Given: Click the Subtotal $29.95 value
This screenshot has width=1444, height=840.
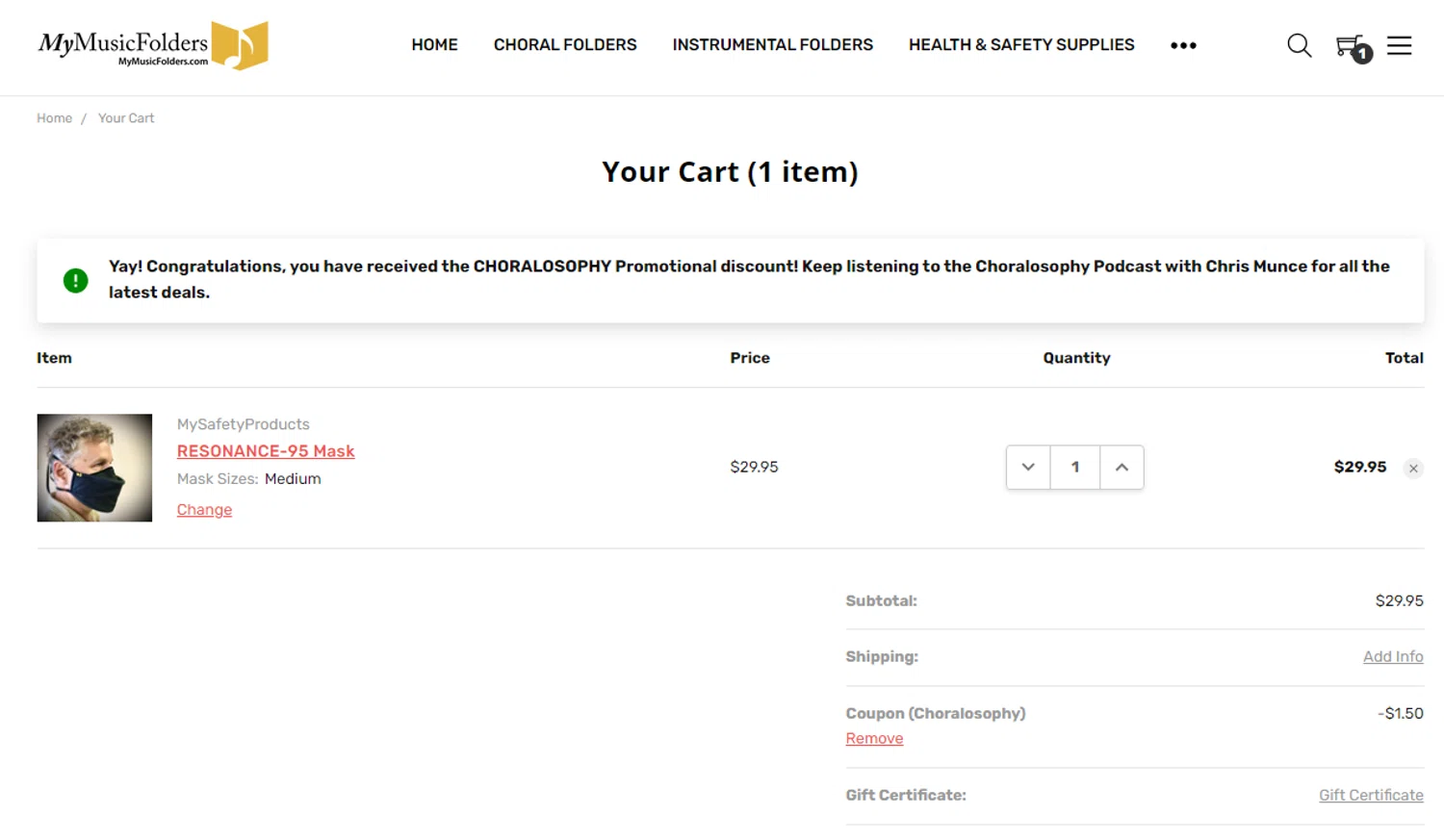Looking at the screenshot, I should click(x=1399, y=601).
